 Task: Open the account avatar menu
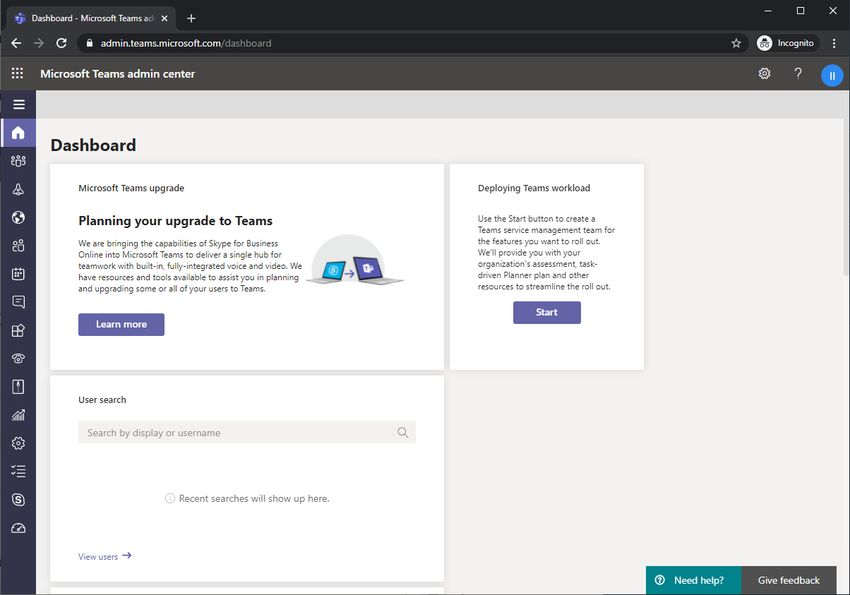[x=832, y=75]
